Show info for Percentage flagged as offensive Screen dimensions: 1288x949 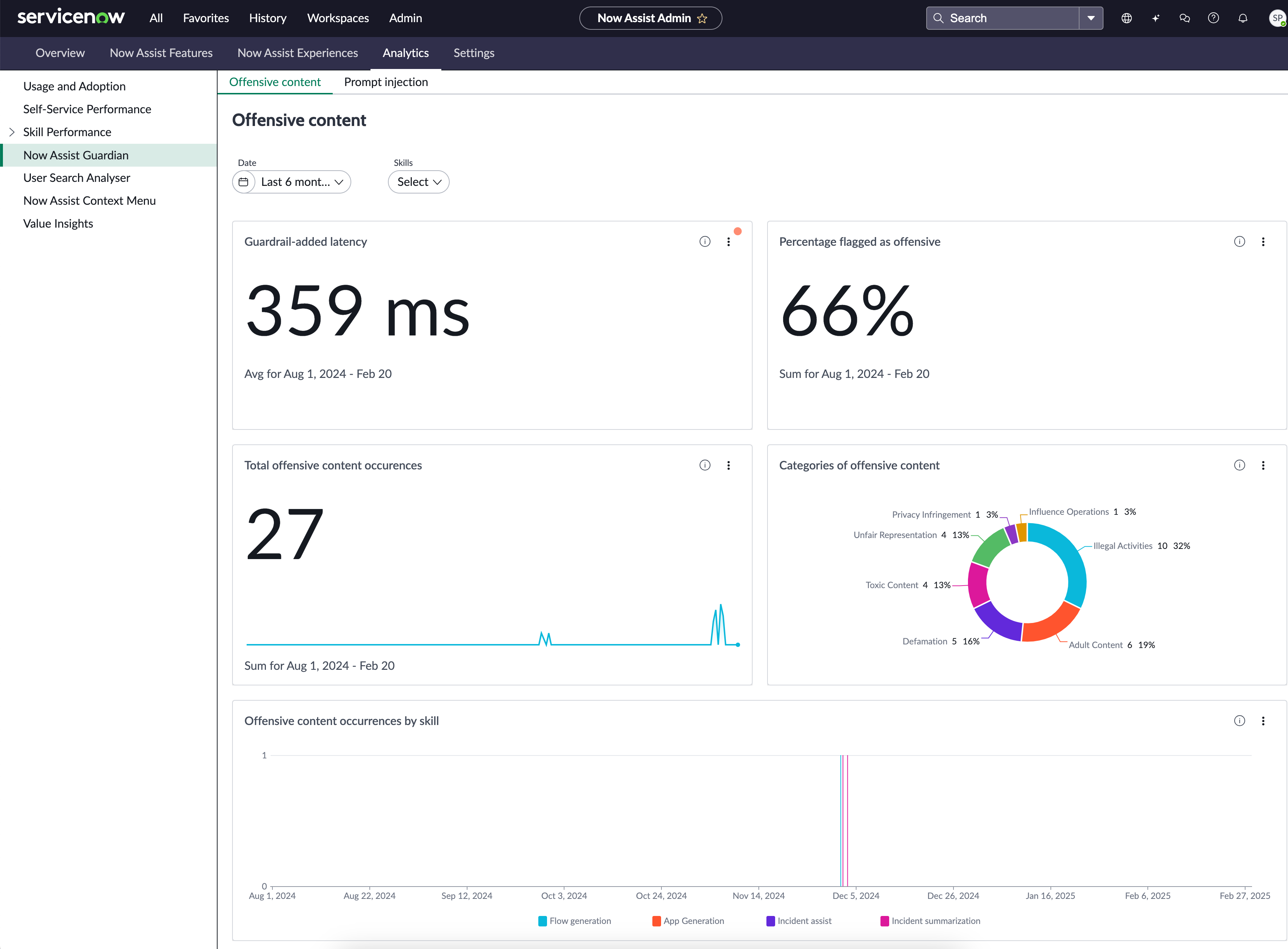(x=1240, y=242)
